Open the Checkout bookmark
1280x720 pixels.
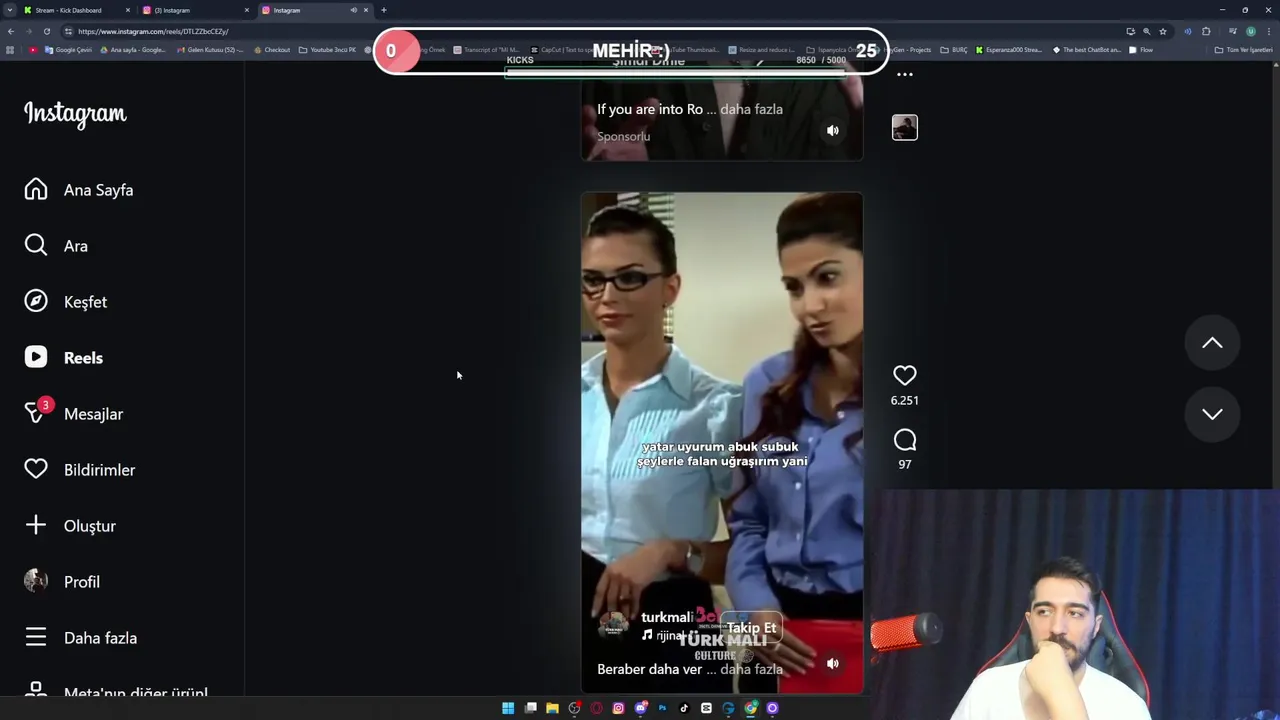pos(271,50)
